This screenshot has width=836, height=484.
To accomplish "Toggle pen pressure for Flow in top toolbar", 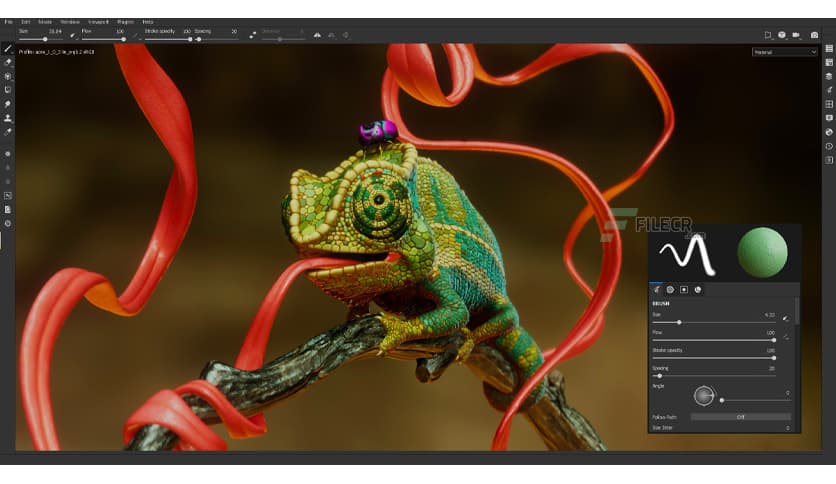I will click(x=135, y=35).
